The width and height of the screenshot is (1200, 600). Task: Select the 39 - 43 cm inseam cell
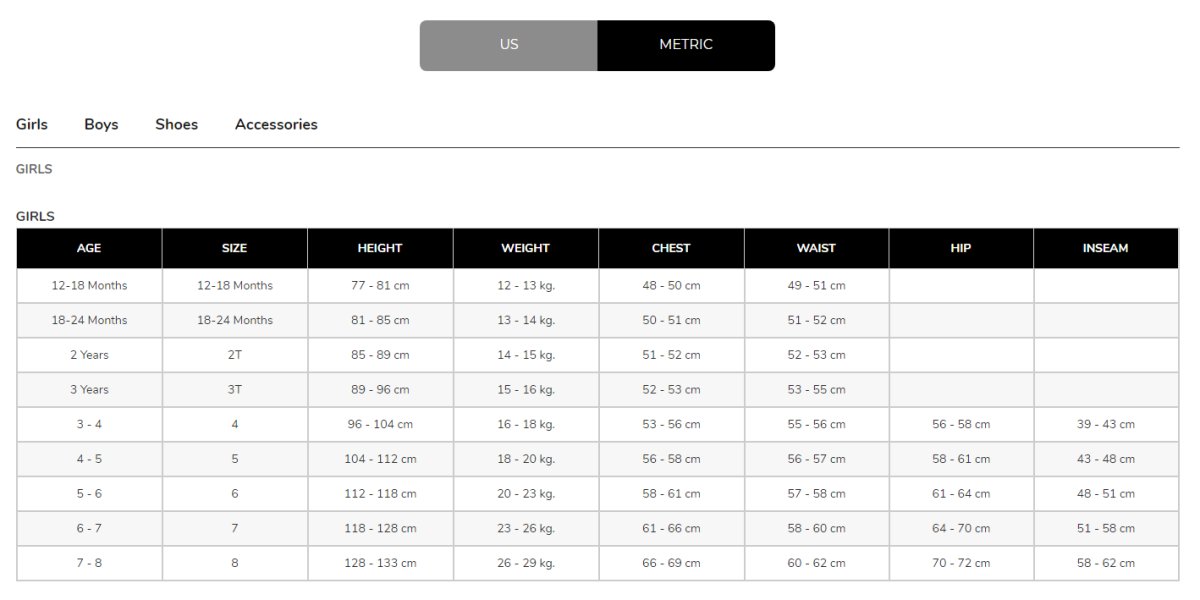click(x=1106, y=424)
